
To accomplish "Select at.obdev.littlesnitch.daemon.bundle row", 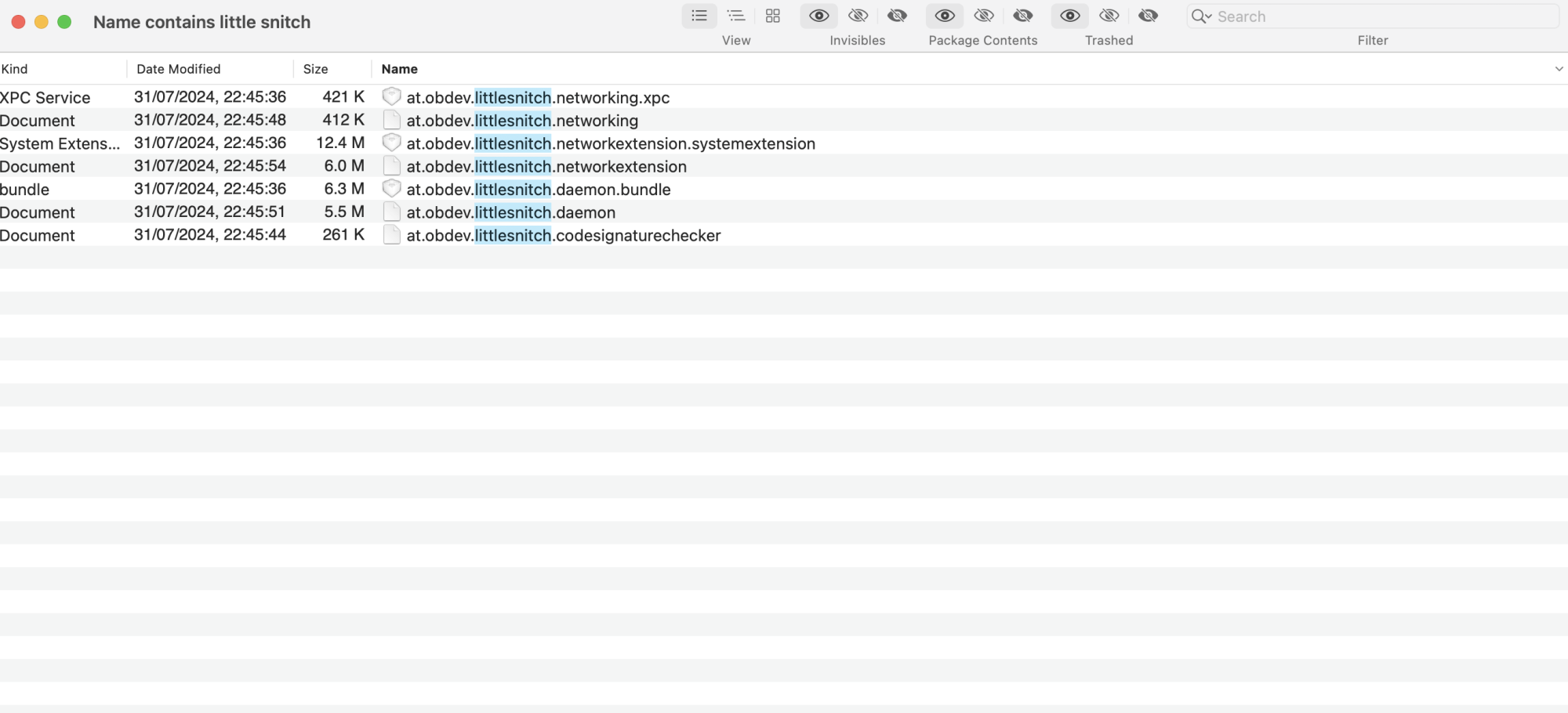I will point(784,189).
